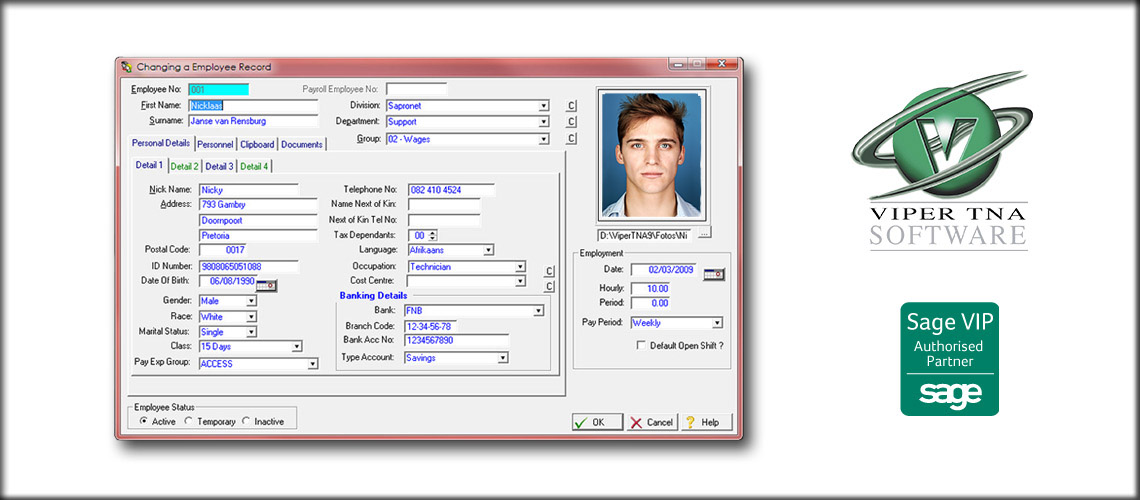The height and width of the screenshot is (500, 1140).
Task: Click the ID Number field
Action: (249, 267)
